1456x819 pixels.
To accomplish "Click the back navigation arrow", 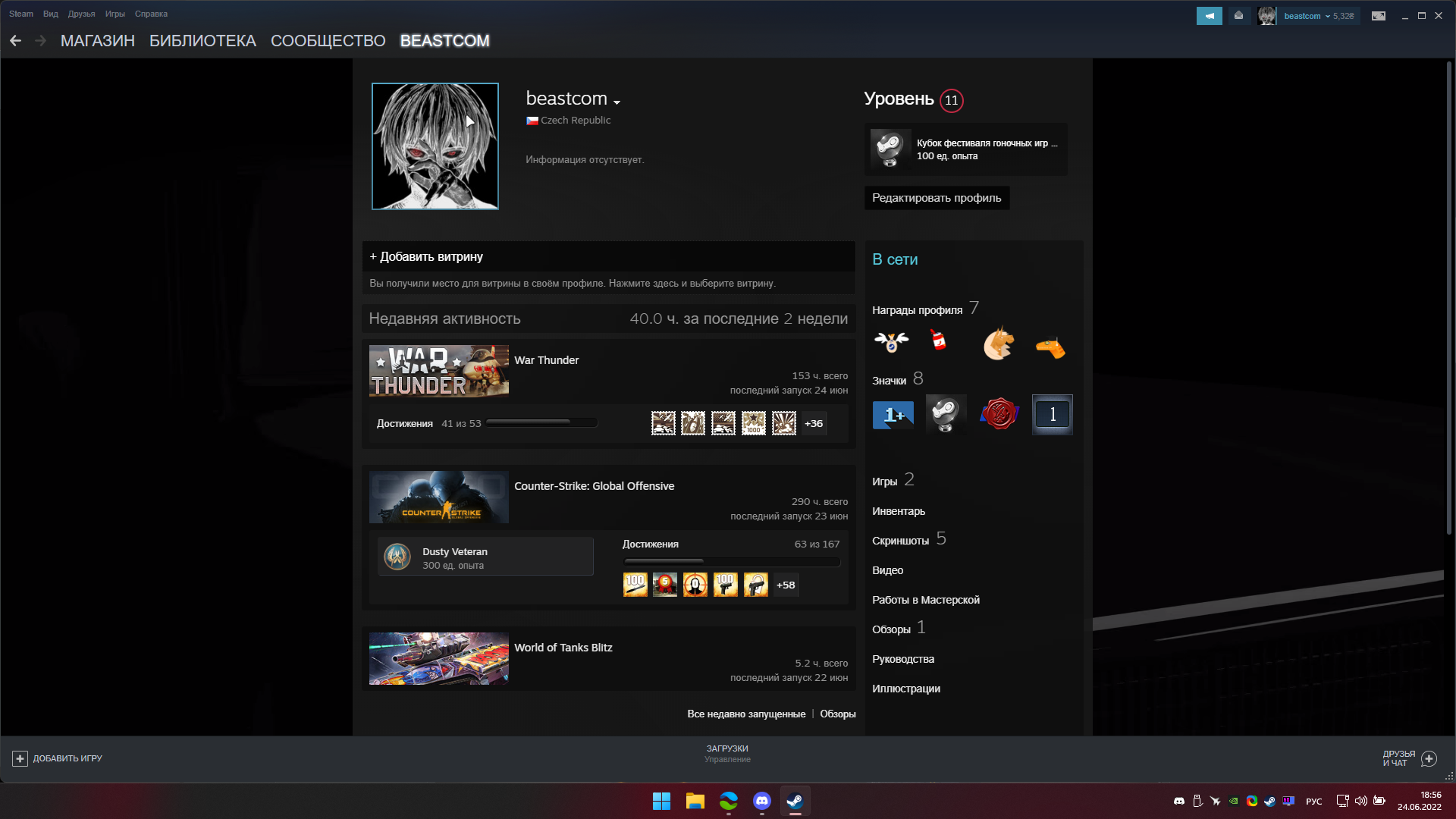I will pos(16,41).
